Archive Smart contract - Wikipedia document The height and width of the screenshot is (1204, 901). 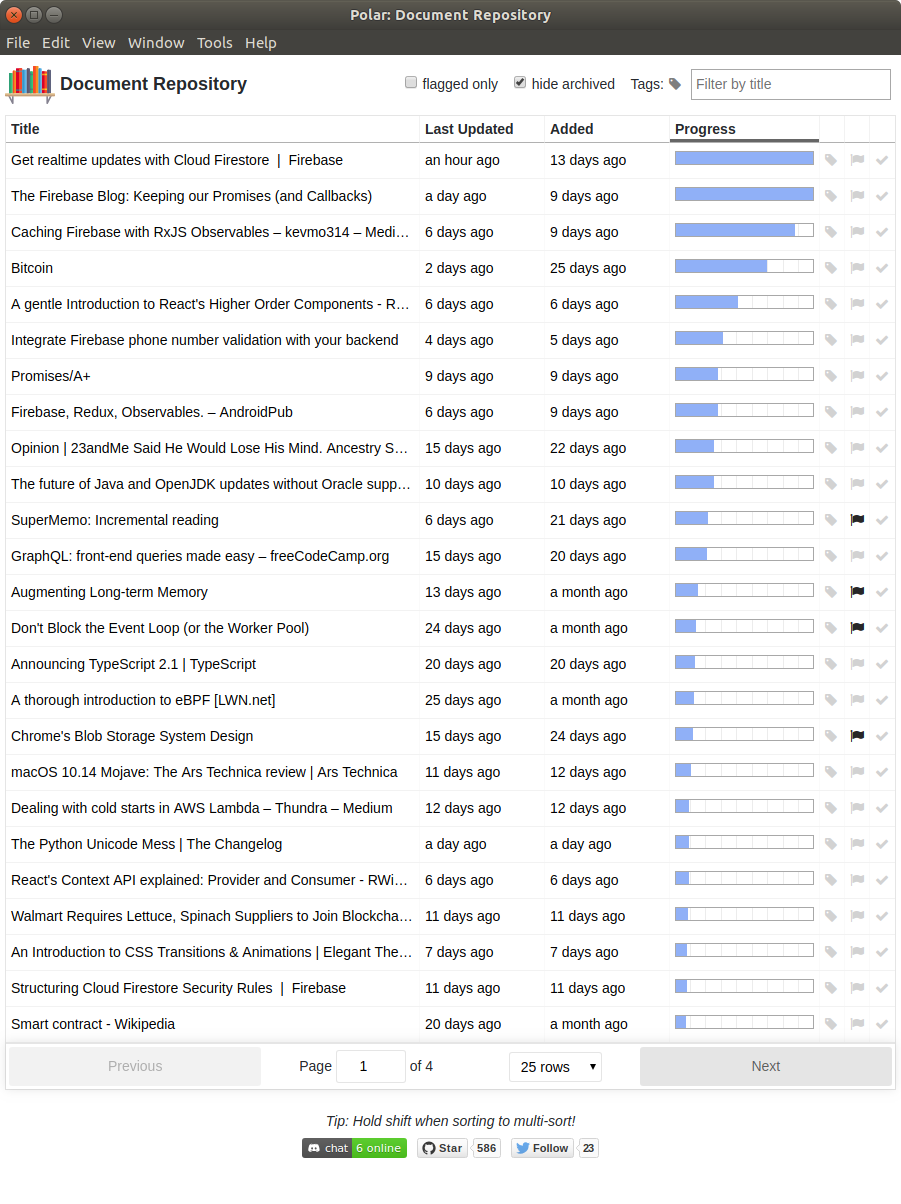(882, 1024)
